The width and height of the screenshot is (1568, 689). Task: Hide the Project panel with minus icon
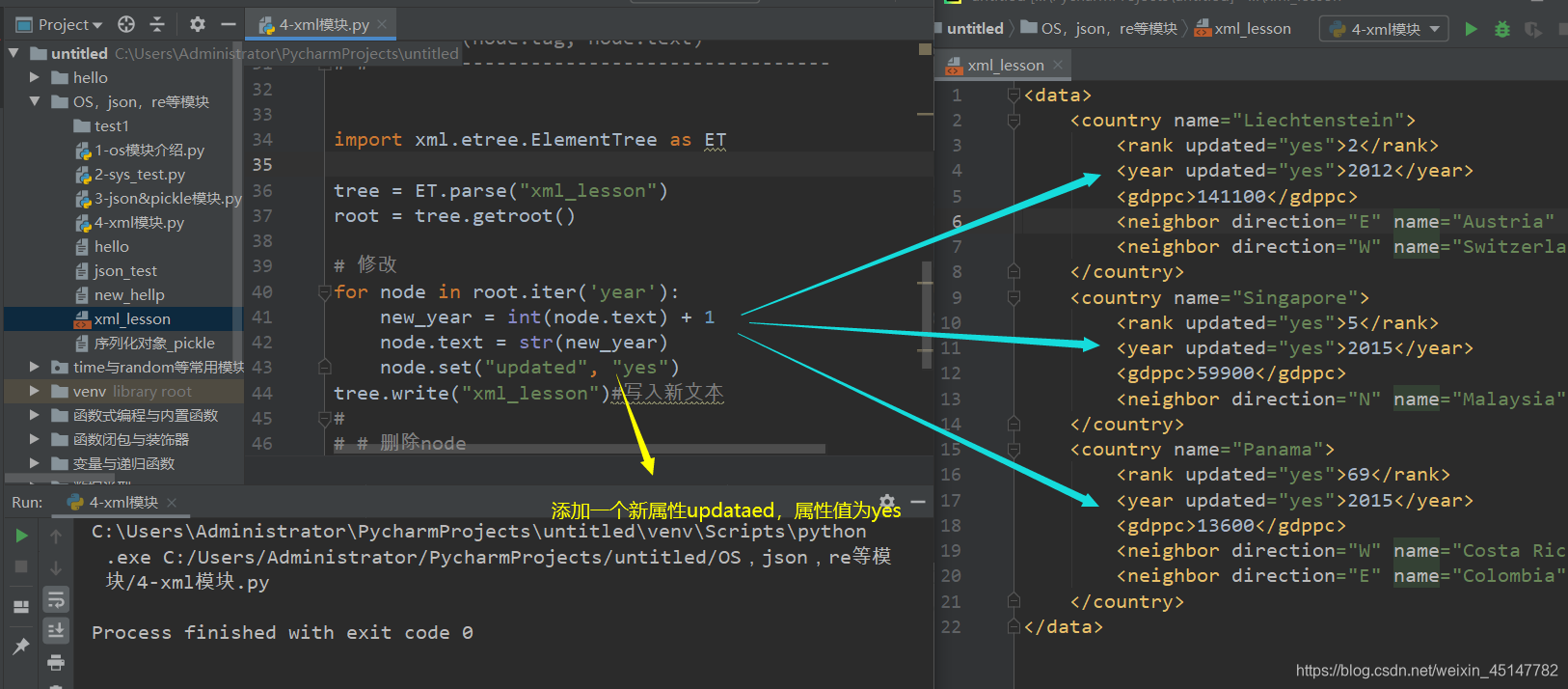coord(229,24)
